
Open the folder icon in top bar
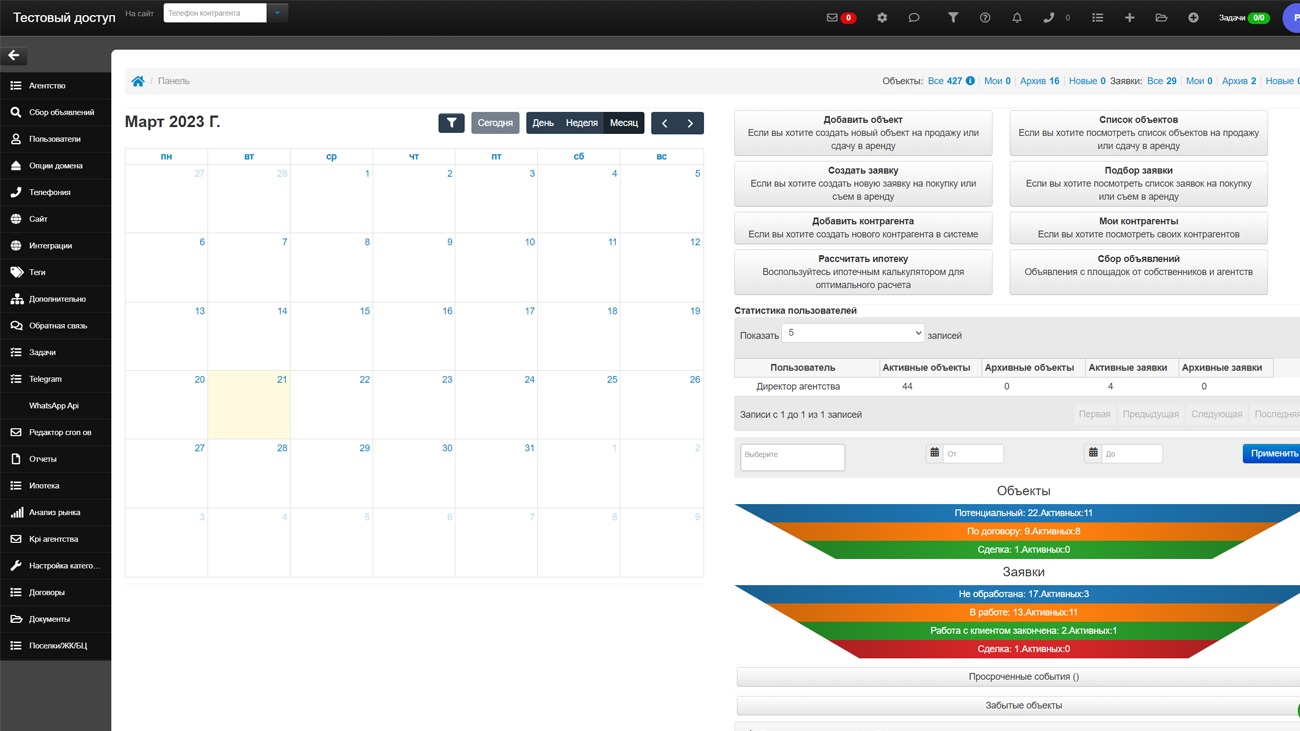pos(1161,18)
